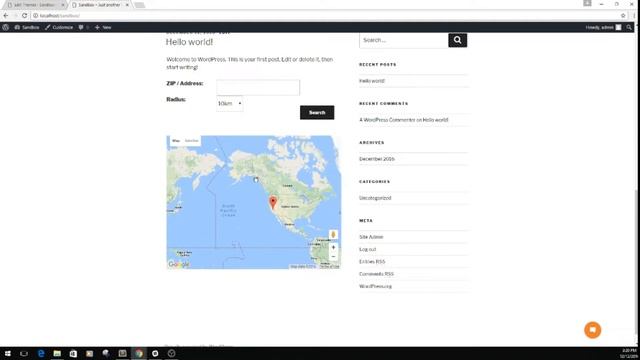The height and width of the screenshot is (360, 640).
Task: Focus the localhost/sandbox address bar
Action: pyautogui.click(x=327, y=16)
